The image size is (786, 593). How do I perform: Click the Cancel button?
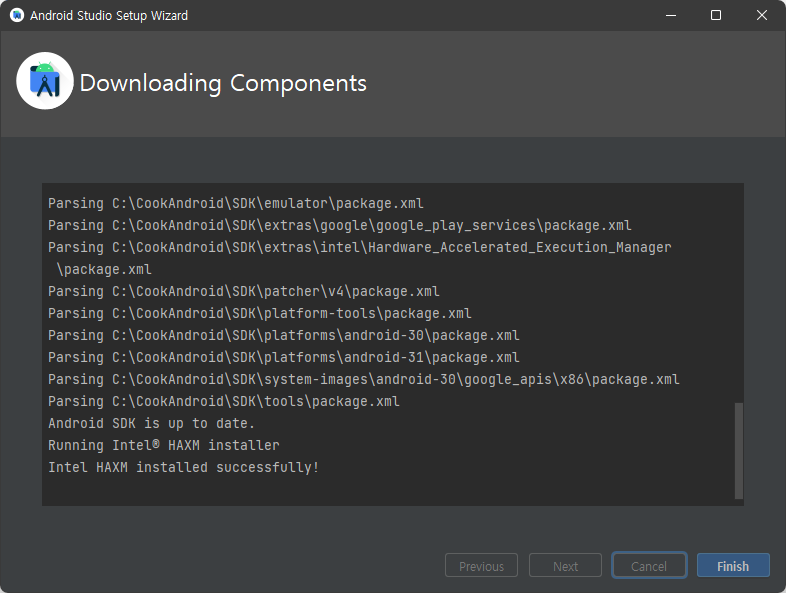tap(649, 566)
